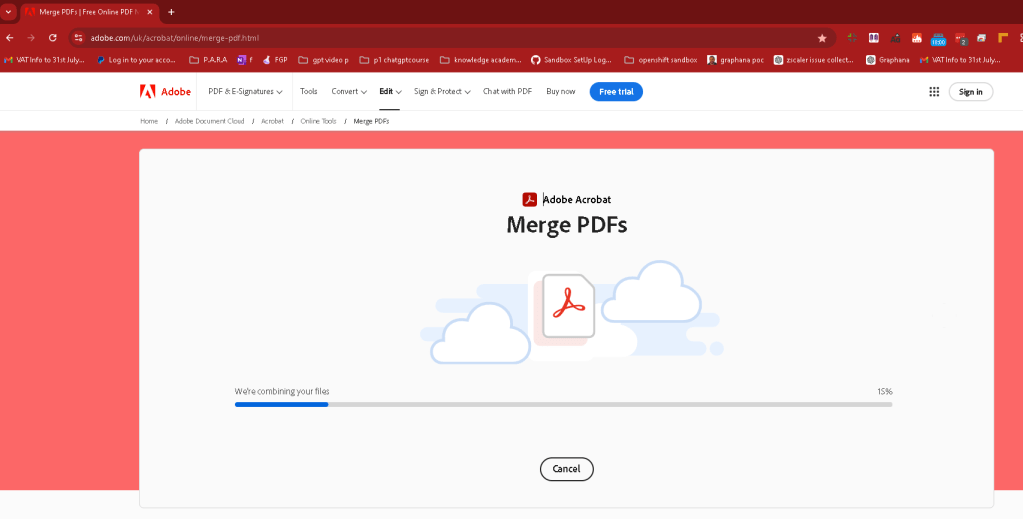
Task: Click the PDF document cloud illustration
Action: click(x=571, y=311)
